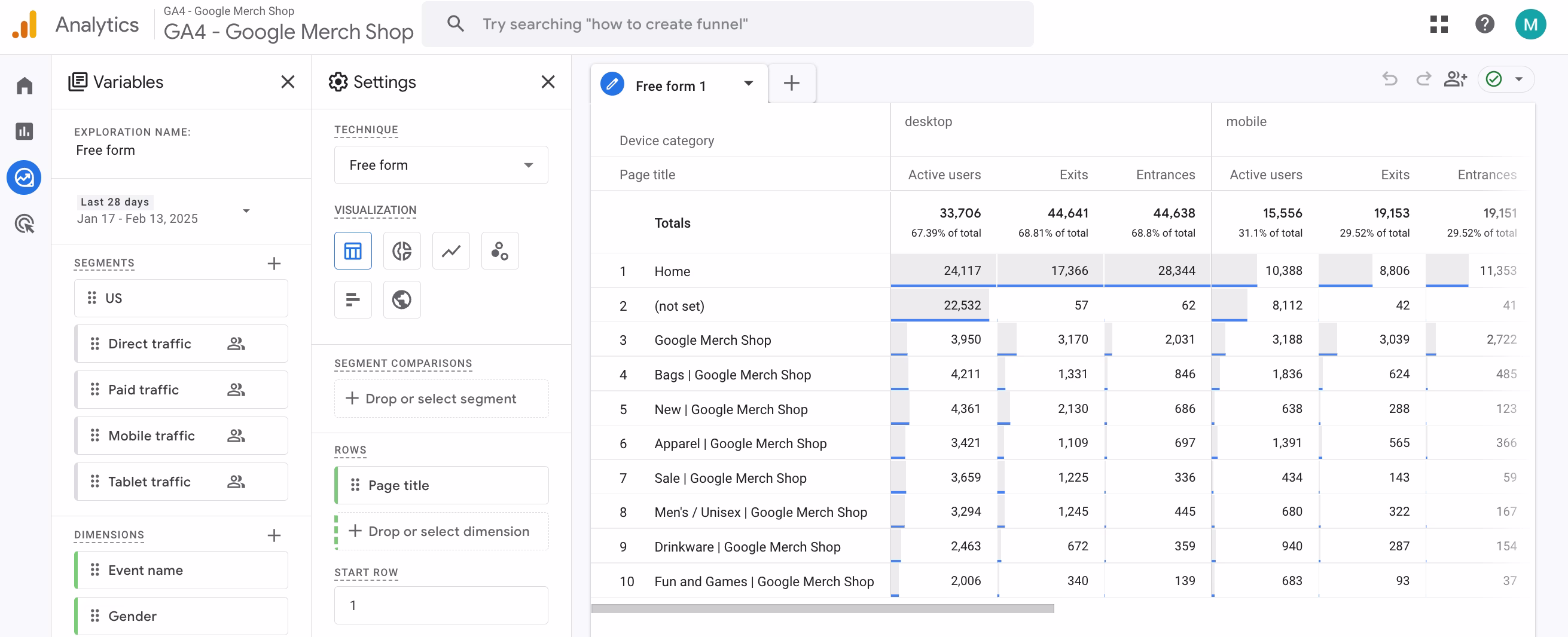Click the Start row input field

tap(441, 605)
